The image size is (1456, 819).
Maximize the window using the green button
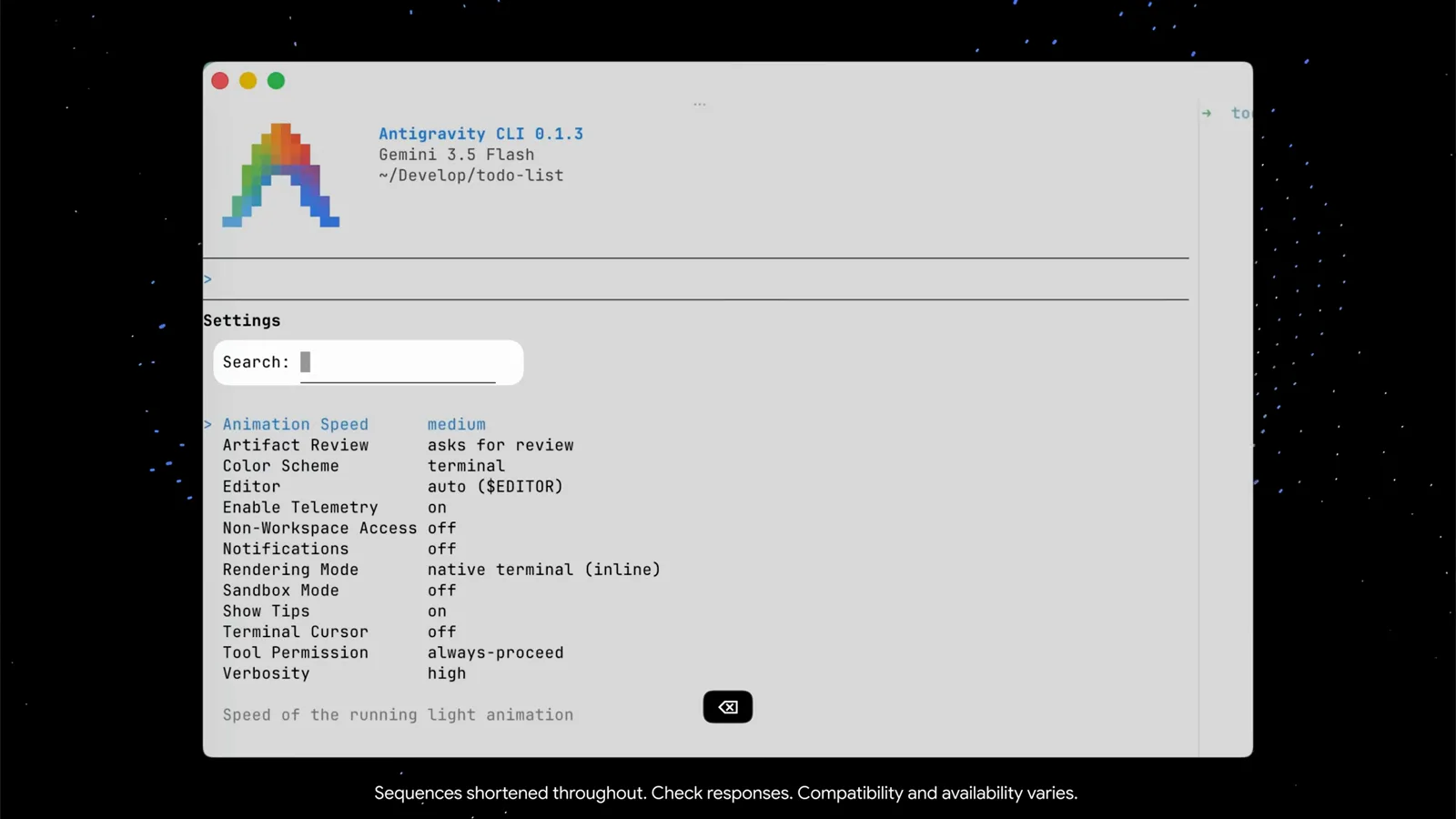(276, 81)
